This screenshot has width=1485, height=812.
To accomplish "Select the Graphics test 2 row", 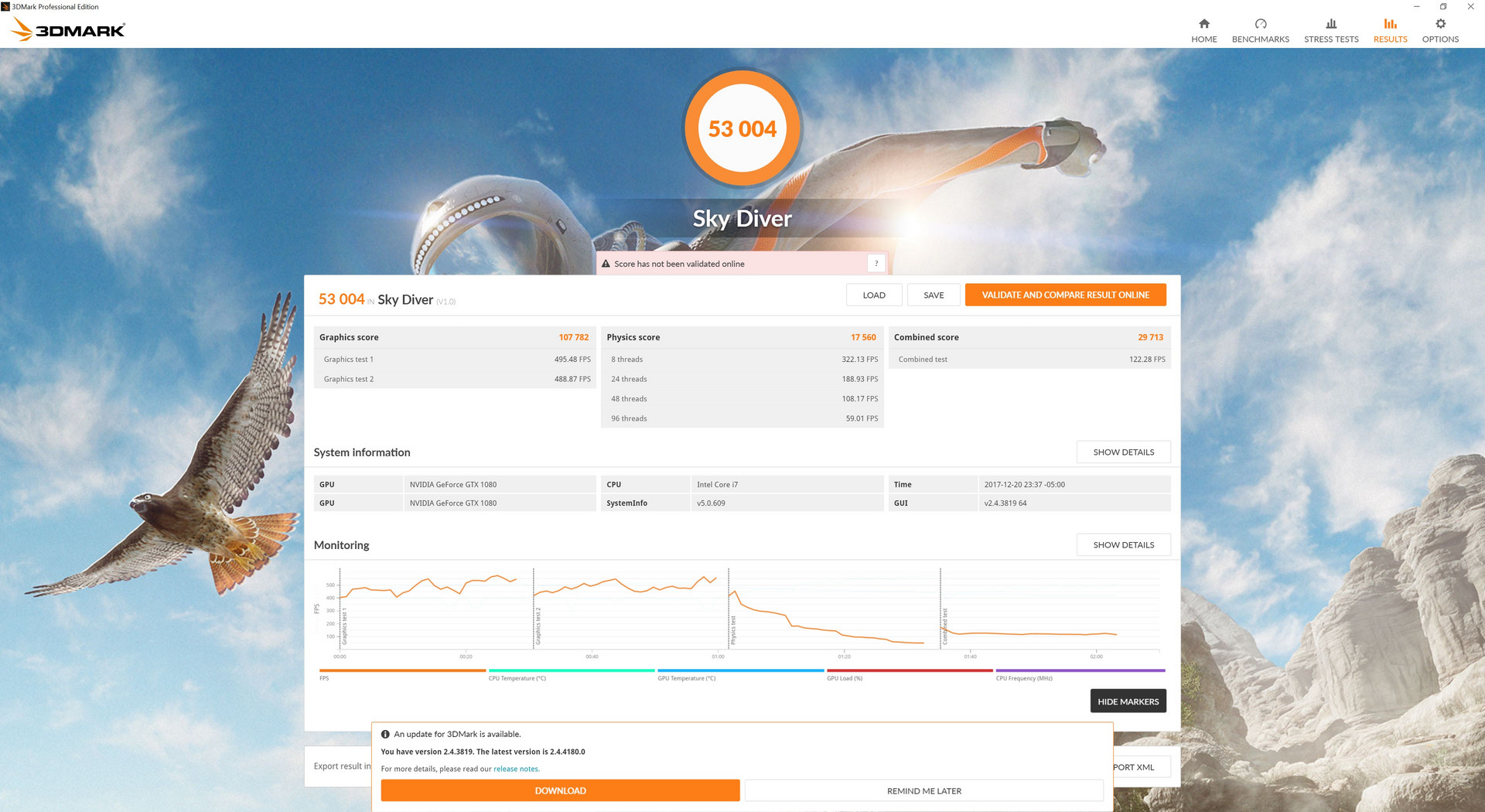I will [x=455, y=379].
